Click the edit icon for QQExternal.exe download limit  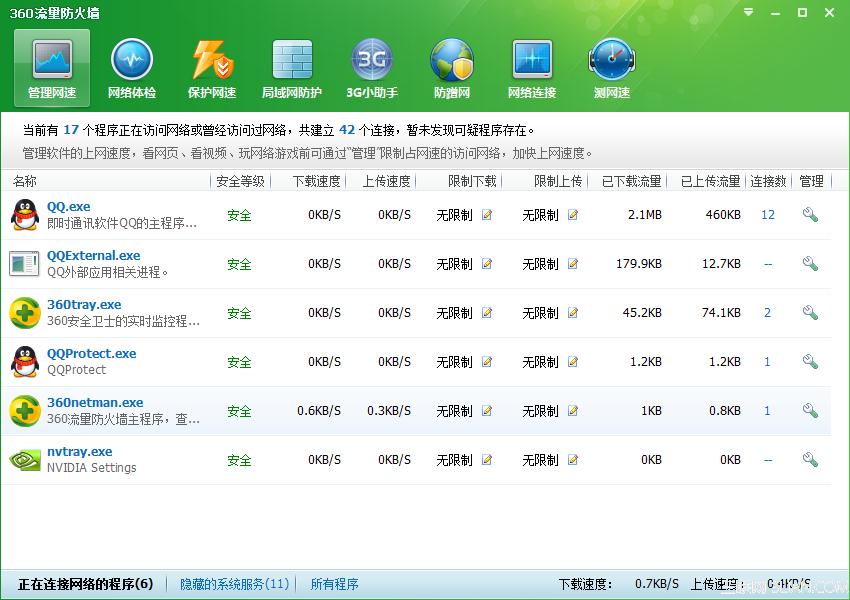(486, 264)
